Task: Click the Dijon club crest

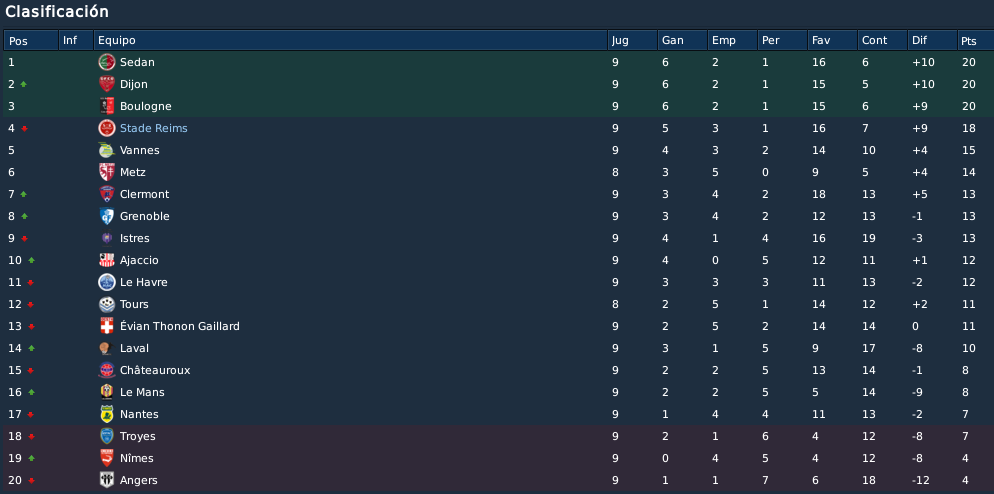Action: pos(106,84)
